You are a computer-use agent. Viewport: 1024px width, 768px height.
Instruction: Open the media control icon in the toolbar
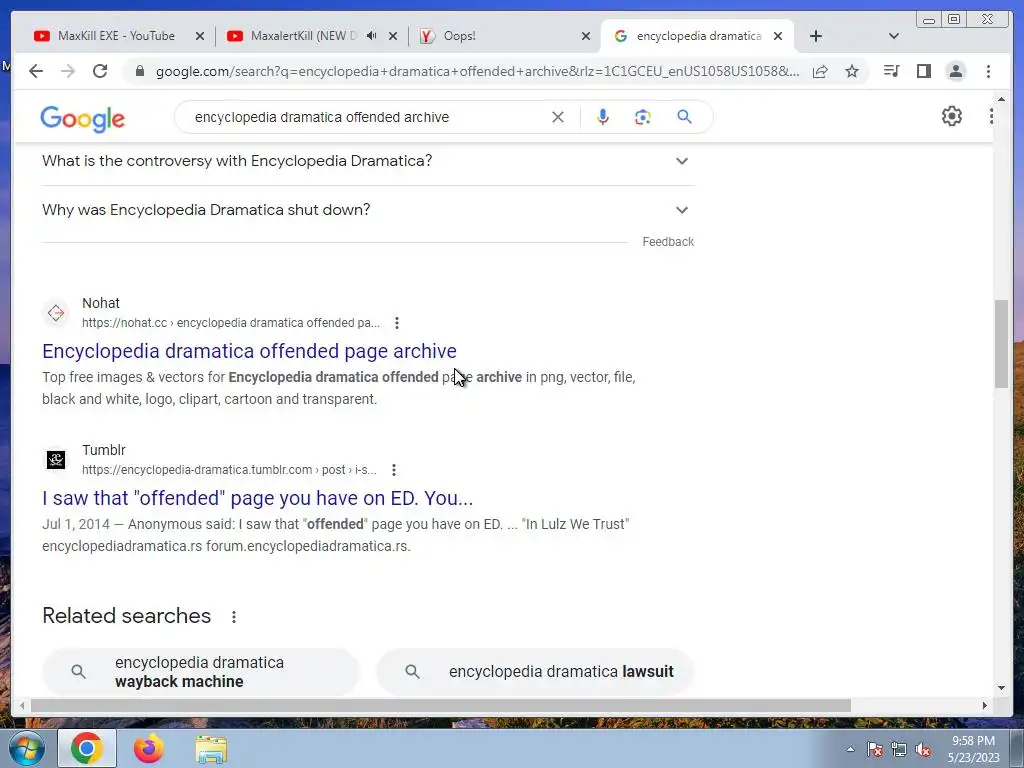click(x=891, y=71)
